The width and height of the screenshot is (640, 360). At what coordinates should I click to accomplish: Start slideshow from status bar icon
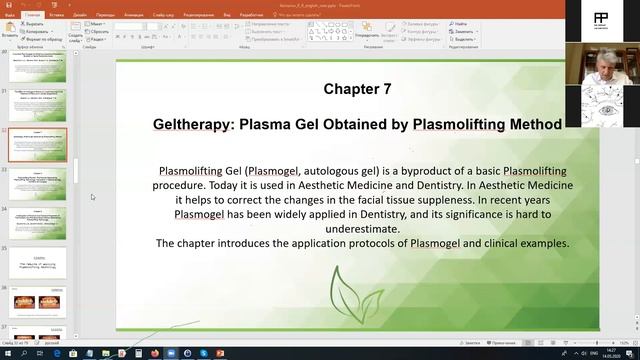point(566,343)
